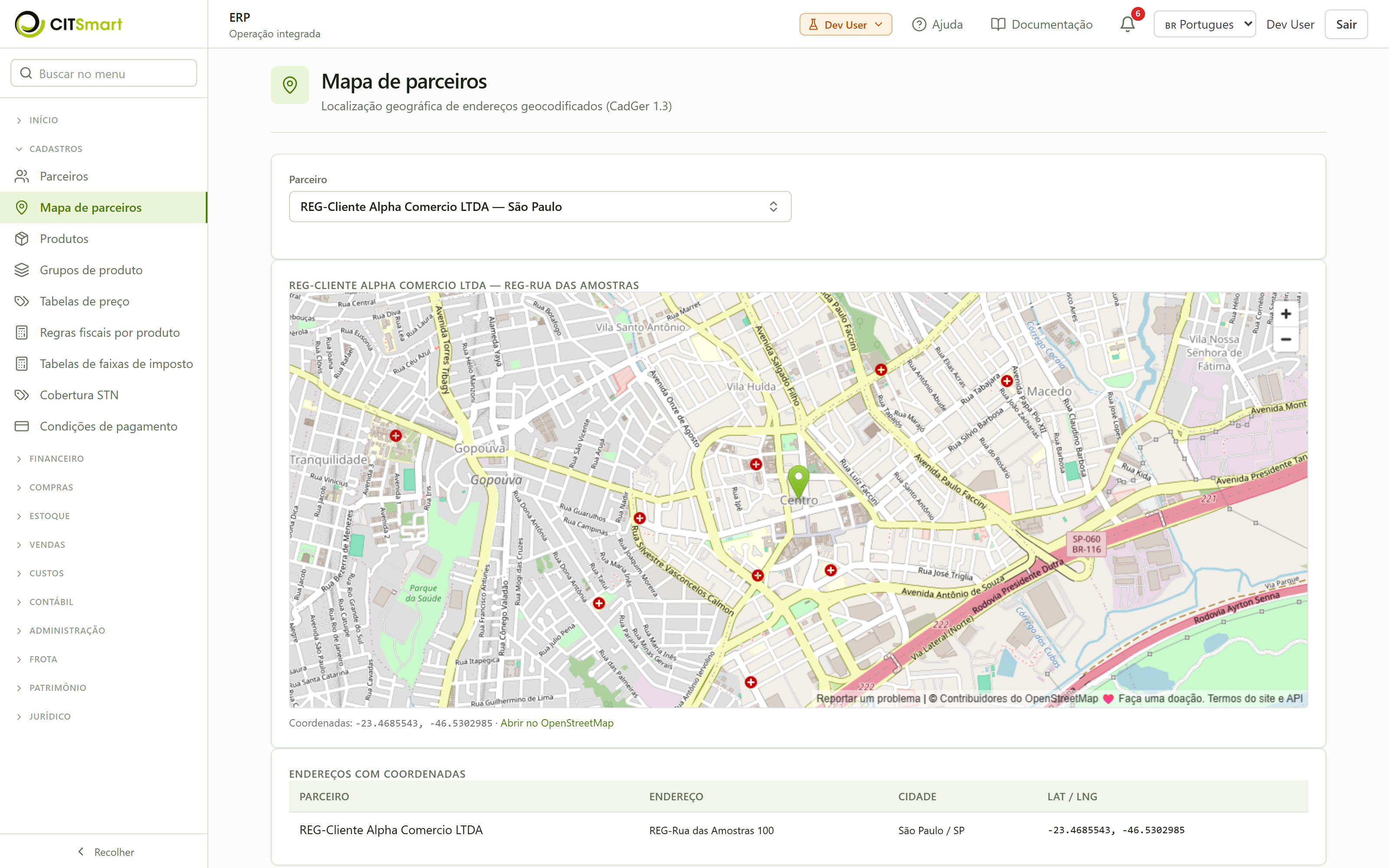Open Parceiros menu item
The width and height of the screenshot is (1389, 868).
[x=103, y=176]
